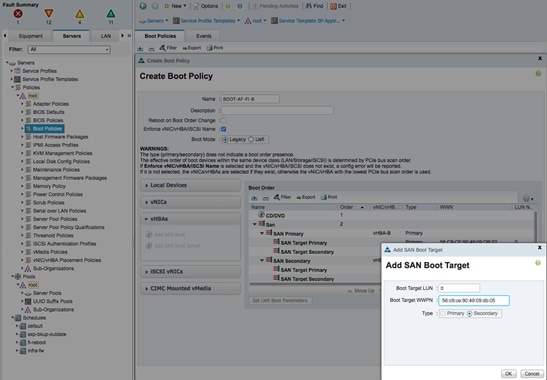Switch to the Equipment tab

coord(31,36)
